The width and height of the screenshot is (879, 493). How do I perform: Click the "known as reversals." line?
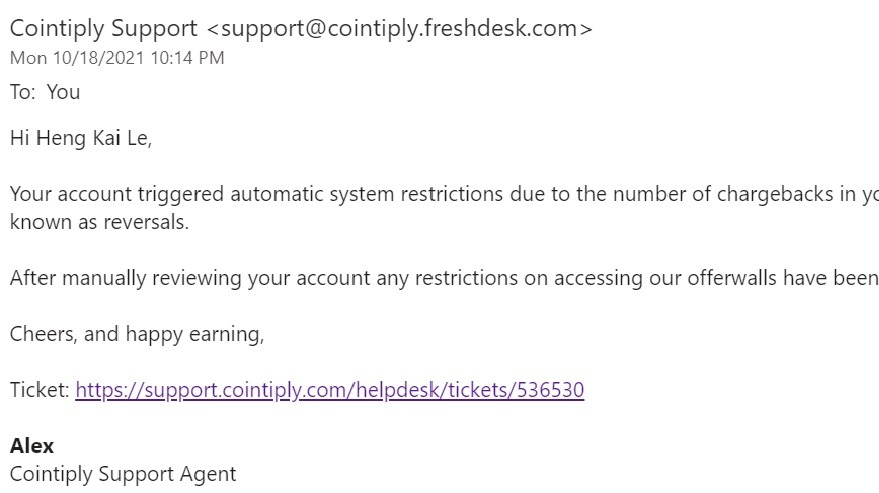point(99,222)
